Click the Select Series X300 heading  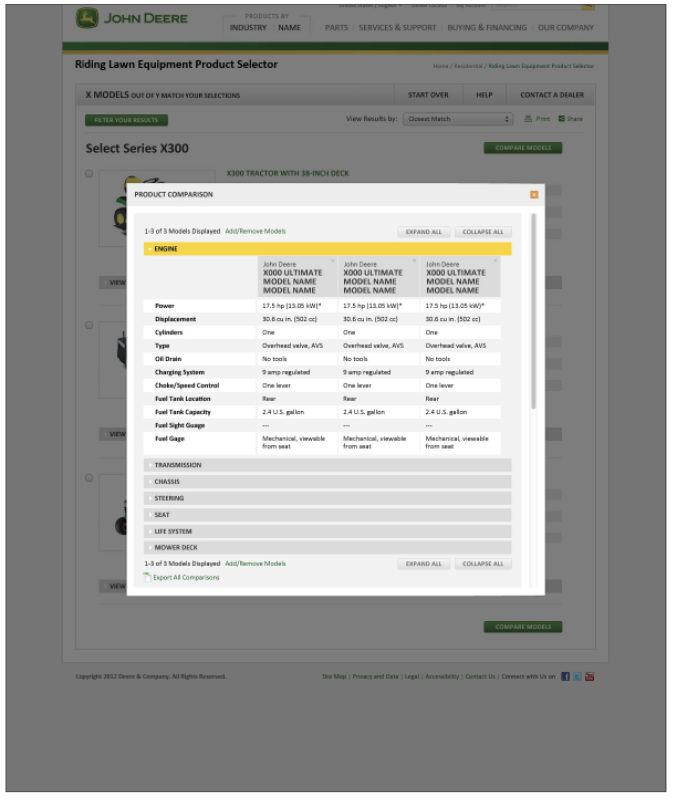(137, 148)
